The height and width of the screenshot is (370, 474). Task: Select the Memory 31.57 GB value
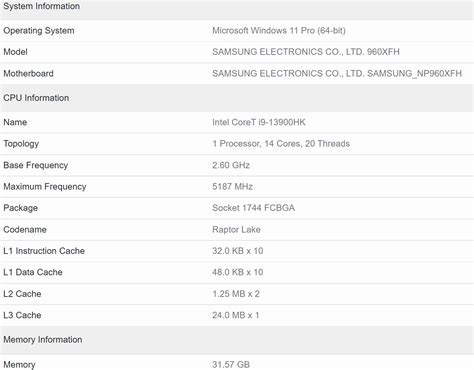231,365
